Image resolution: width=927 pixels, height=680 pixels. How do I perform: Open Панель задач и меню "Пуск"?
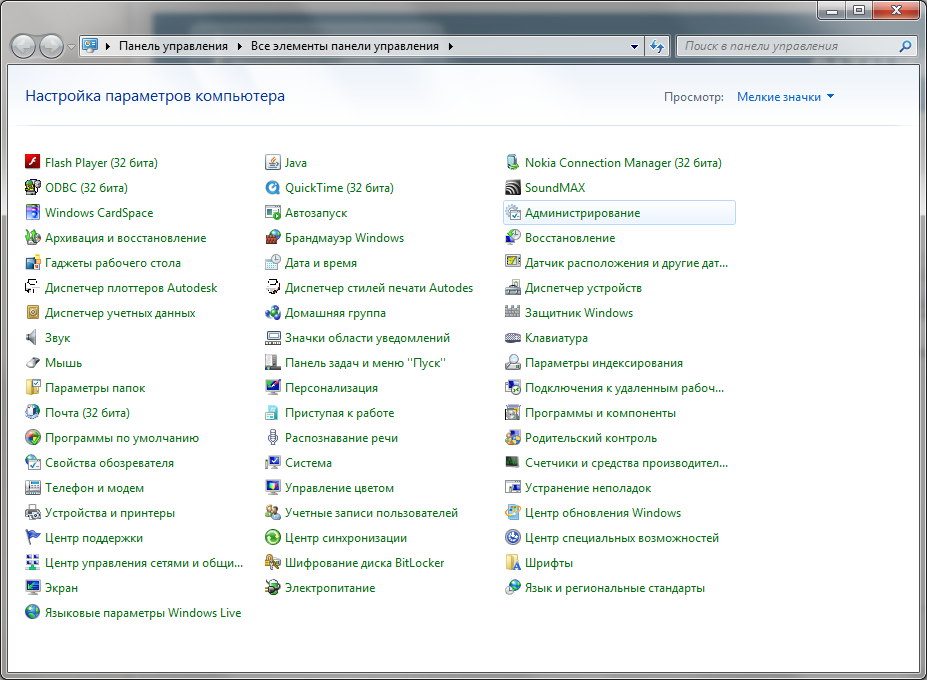coord(365,363)
